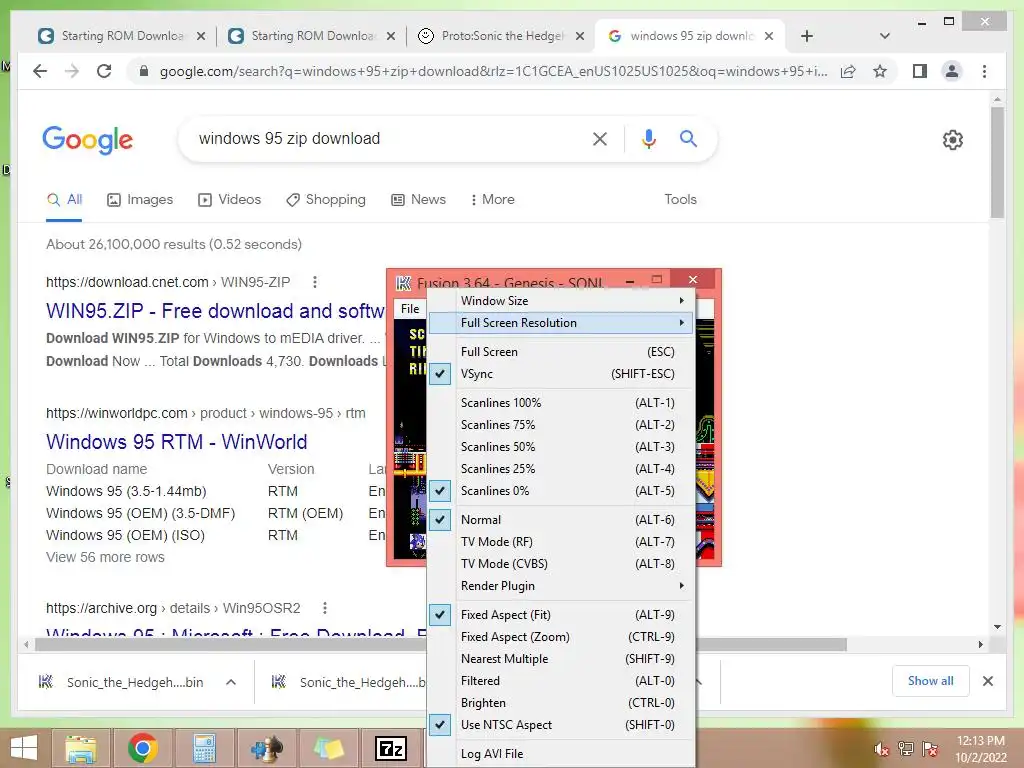Screen dimensions: 1024x768
Task: Open Google quick settings gear
Action: [x=953, y=140]
